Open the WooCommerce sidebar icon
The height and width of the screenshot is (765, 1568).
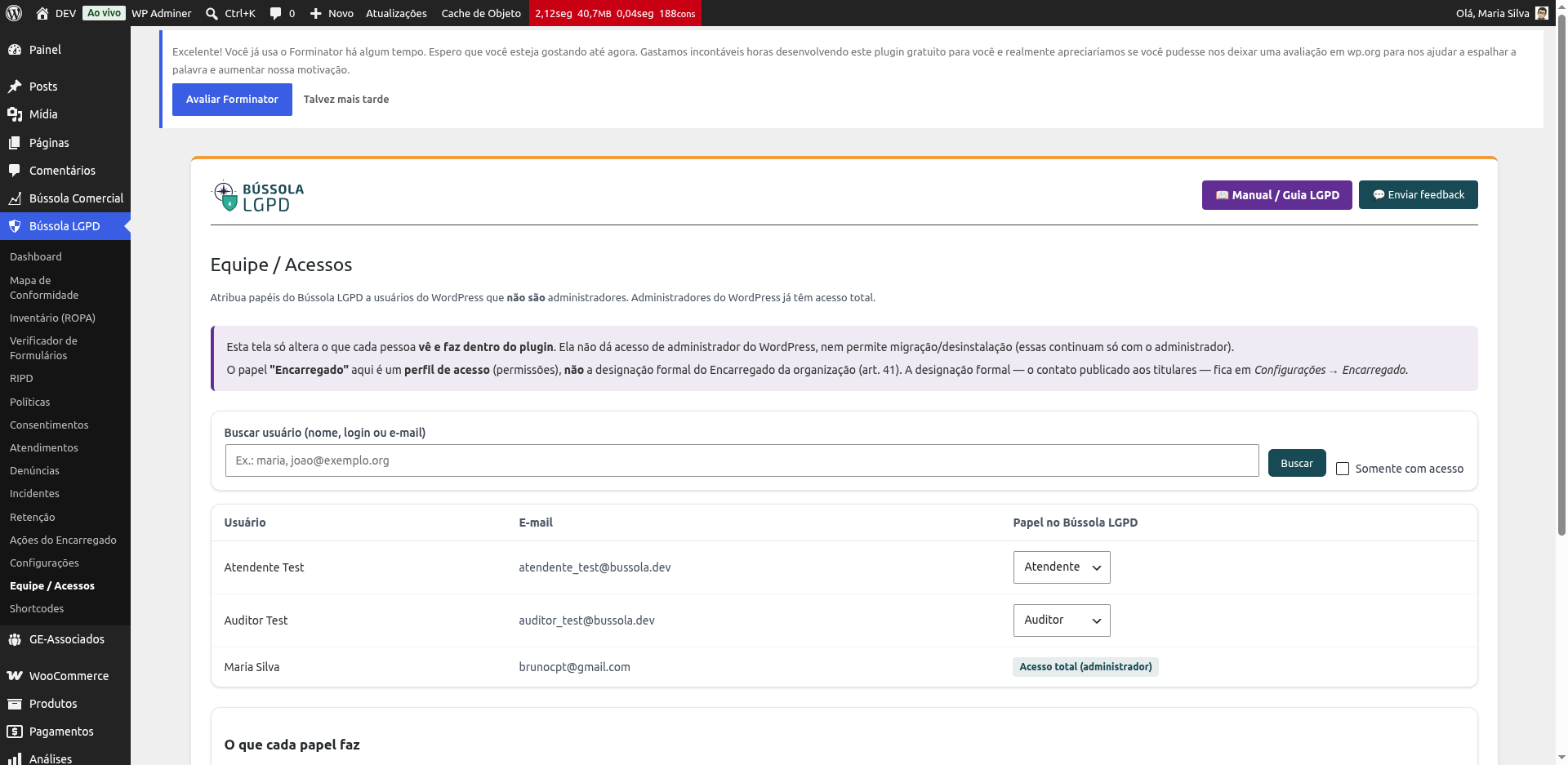tap(15, 676)
